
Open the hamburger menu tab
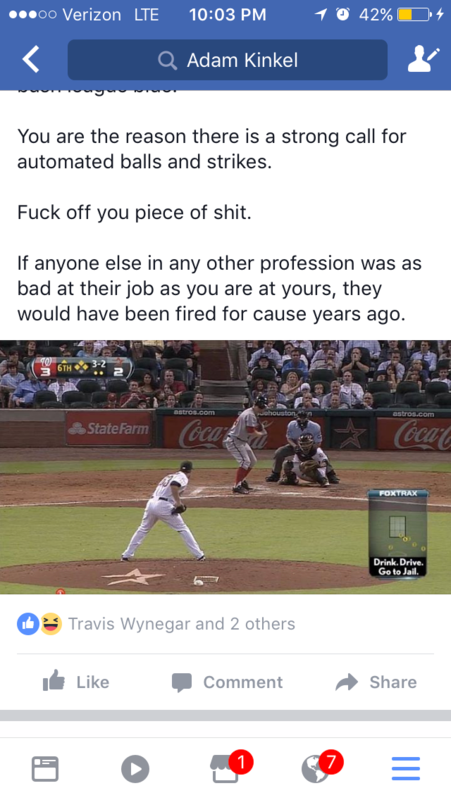click(406, 769)
